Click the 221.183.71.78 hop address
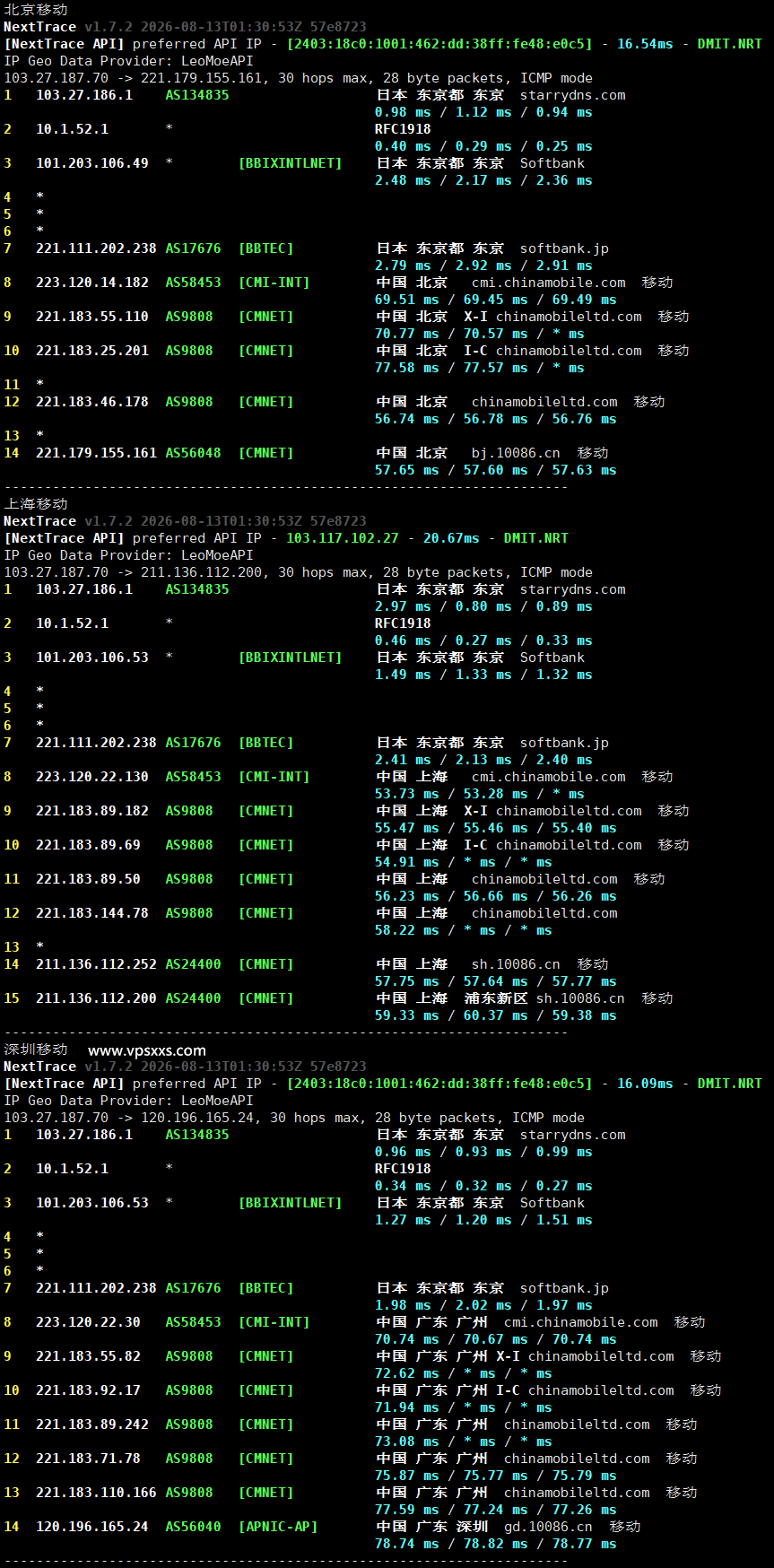Image resolution: width=774 pixels, height=1568 pixels. click(x=88, y=1459)
